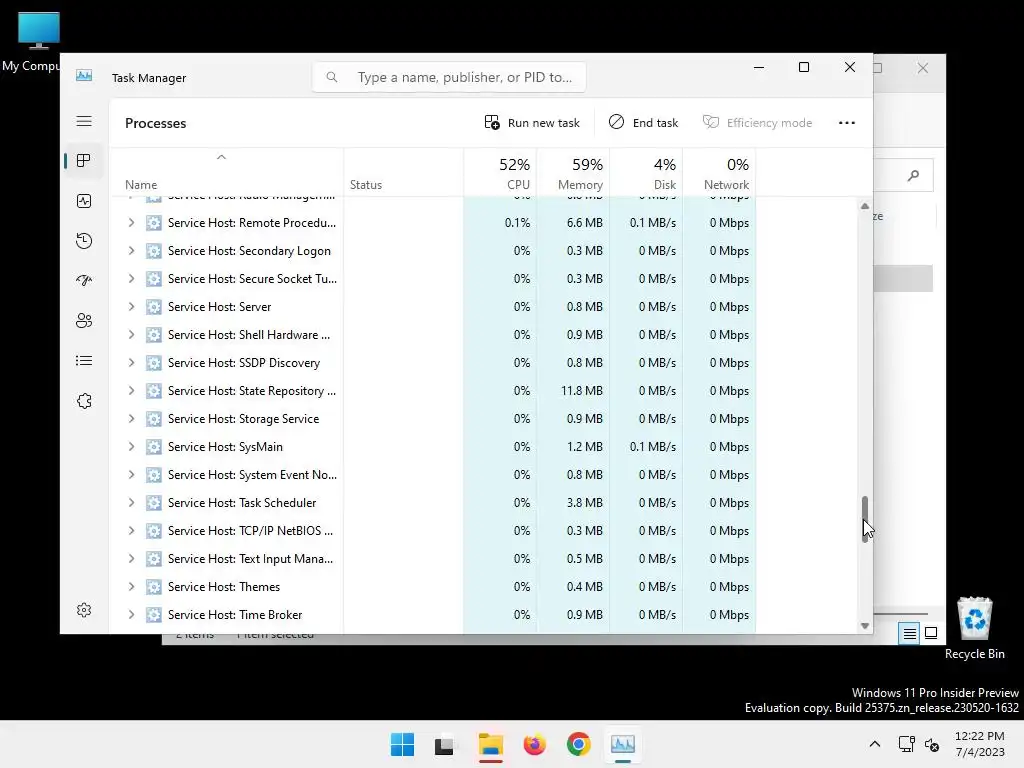Click the search magnifier icon in Task Manager

(x=332, y=77)
